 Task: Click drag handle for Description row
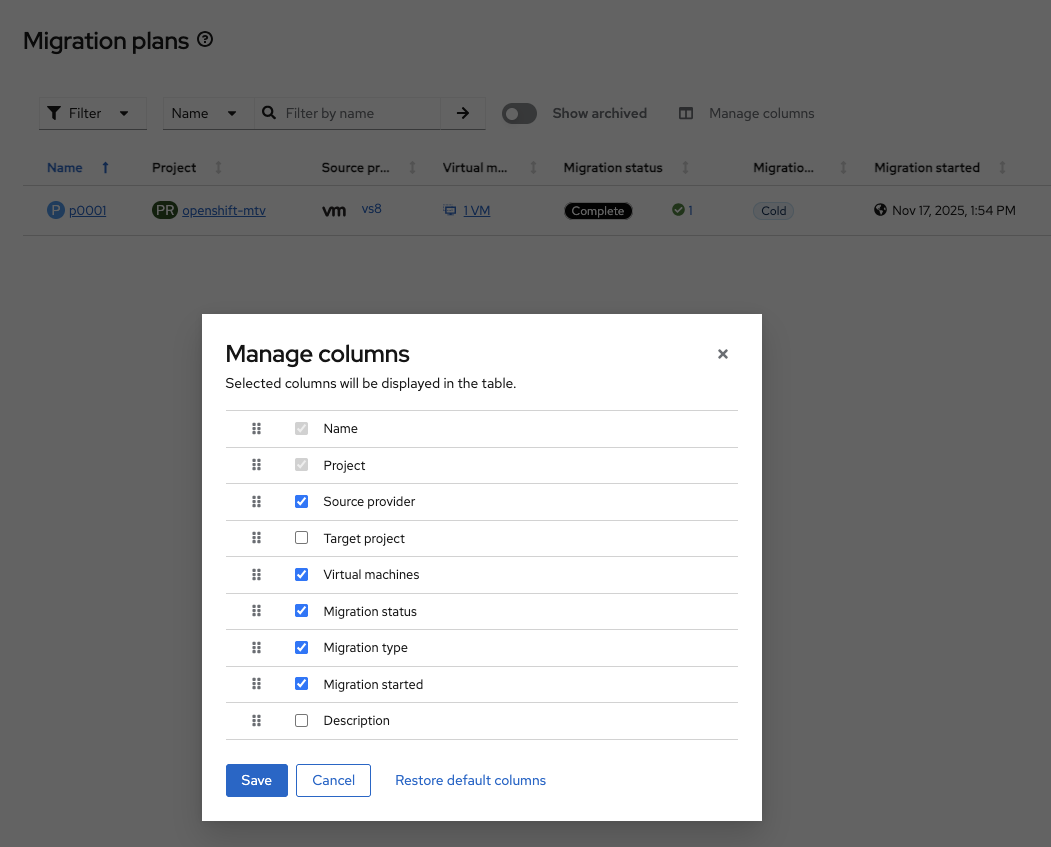pos(256,720)
